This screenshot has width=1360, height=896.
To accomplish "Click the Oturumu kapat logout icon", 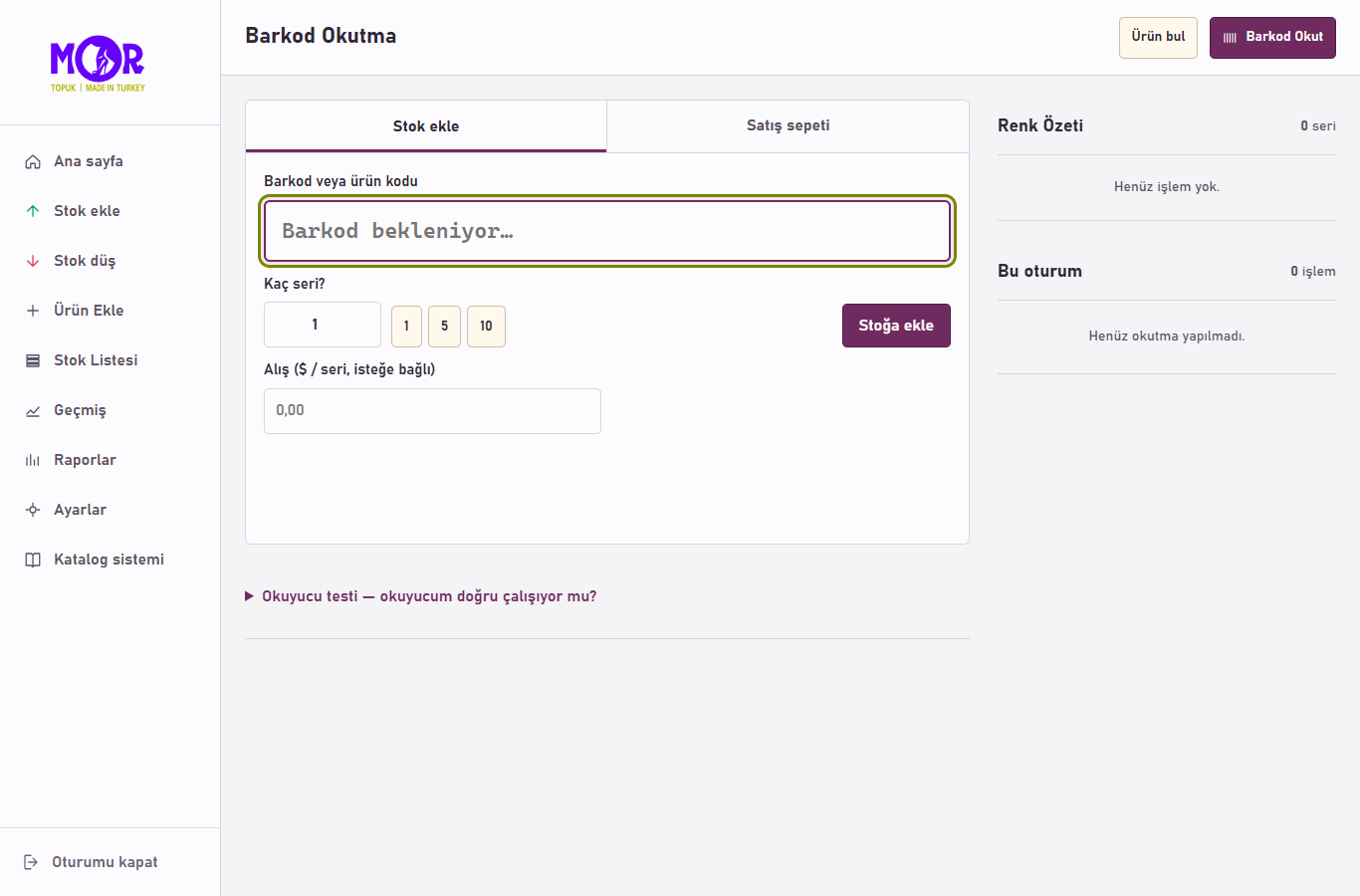I will coord(31,862).
